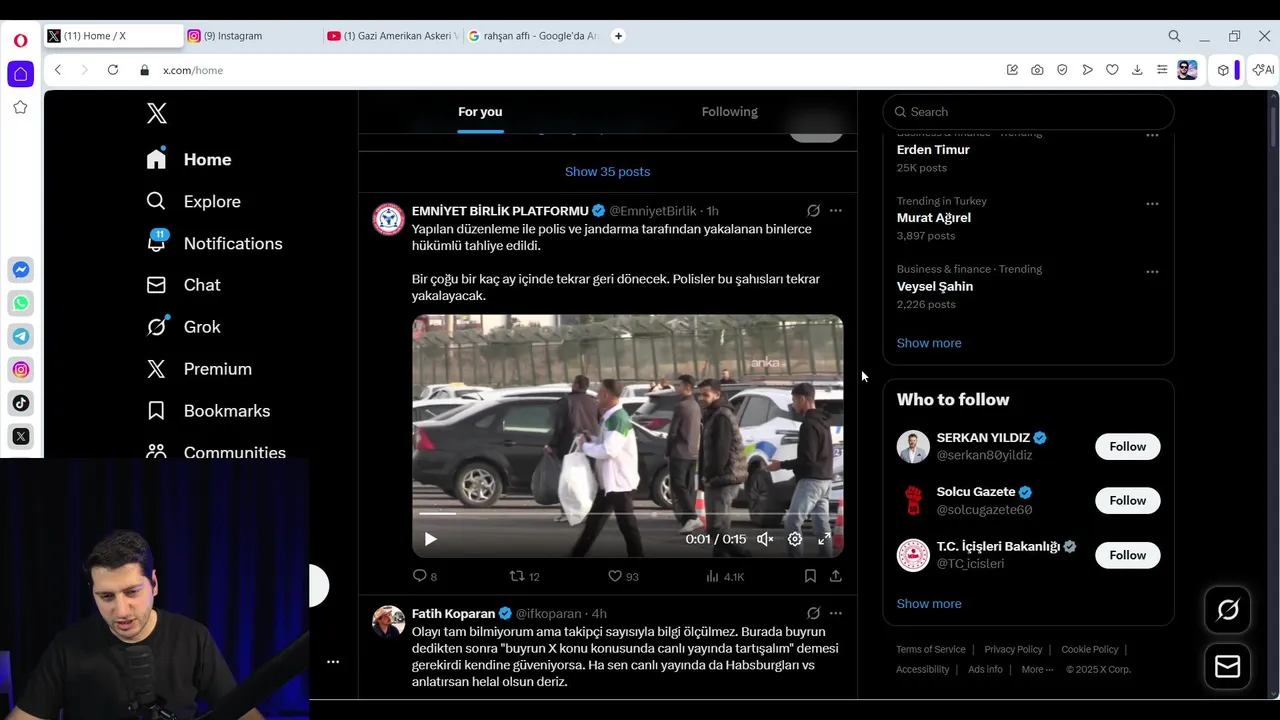Screen dimensions: 1280x720
Task: Follow T.C. İçişleri Bakanlığı
Action: click(1127, 555)
